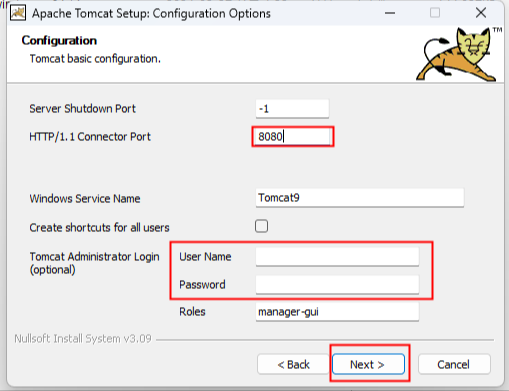Minimize the Apache Tomcat Setup window
Image resolution: width=509 pixels, height=391 pixels.
tap(390, 13)
